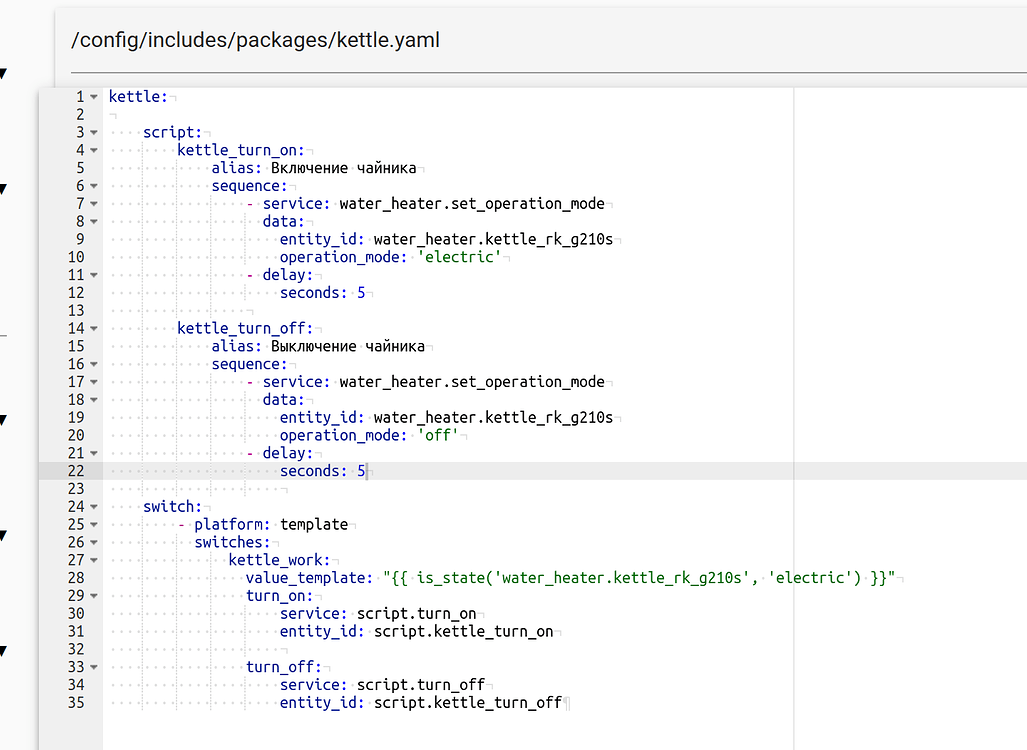Screen dimensions: 1027x750
Task: Fold the delay item on line 11
Action: pos(94,275)
